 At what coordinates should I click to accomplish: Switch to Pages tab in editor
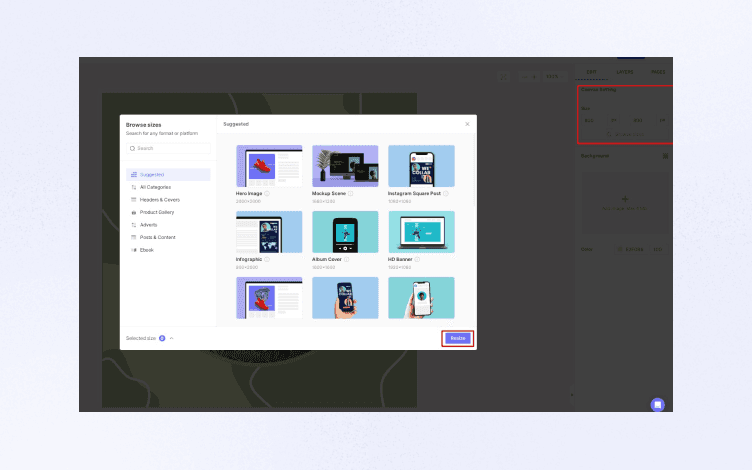coord(658,72)
